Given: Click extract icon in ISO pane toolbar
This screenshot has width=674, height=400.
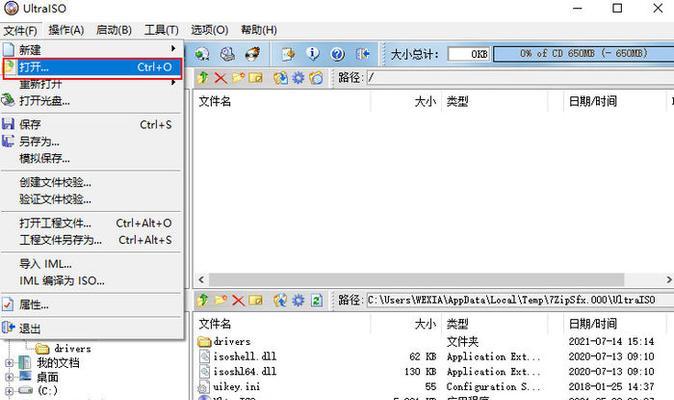Looking at the screenshot, I should (280, 78).
